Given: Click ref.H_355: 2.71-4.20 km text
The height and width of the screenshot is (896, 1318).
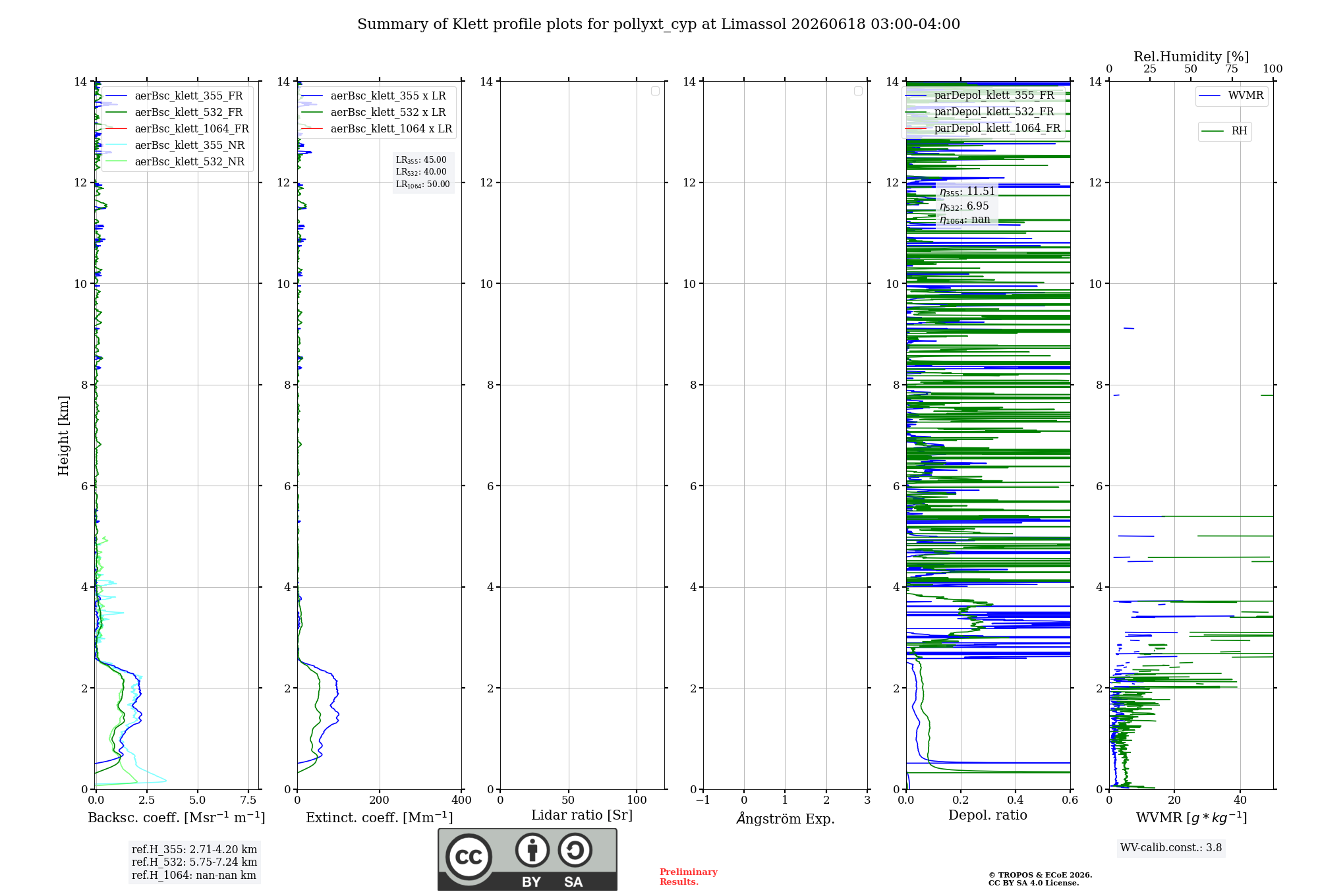Looking at the screenshot, I should [194, 850].
